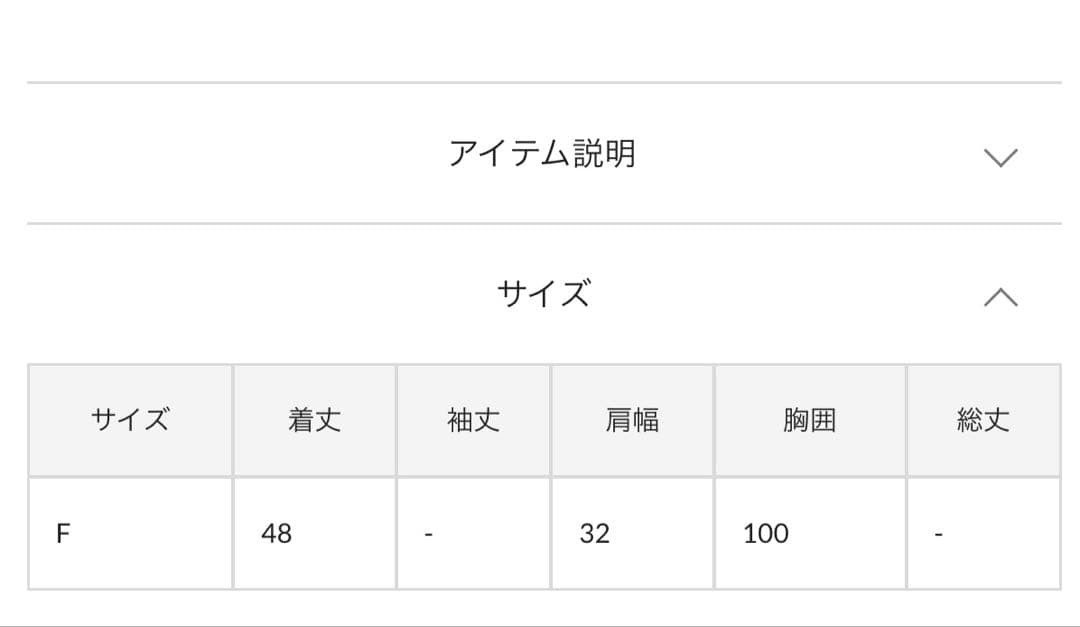Image resolution: width=1080 pixels, height=627 pixels.
Task: Click the 着丈 value 48
Action: (278, 533)
